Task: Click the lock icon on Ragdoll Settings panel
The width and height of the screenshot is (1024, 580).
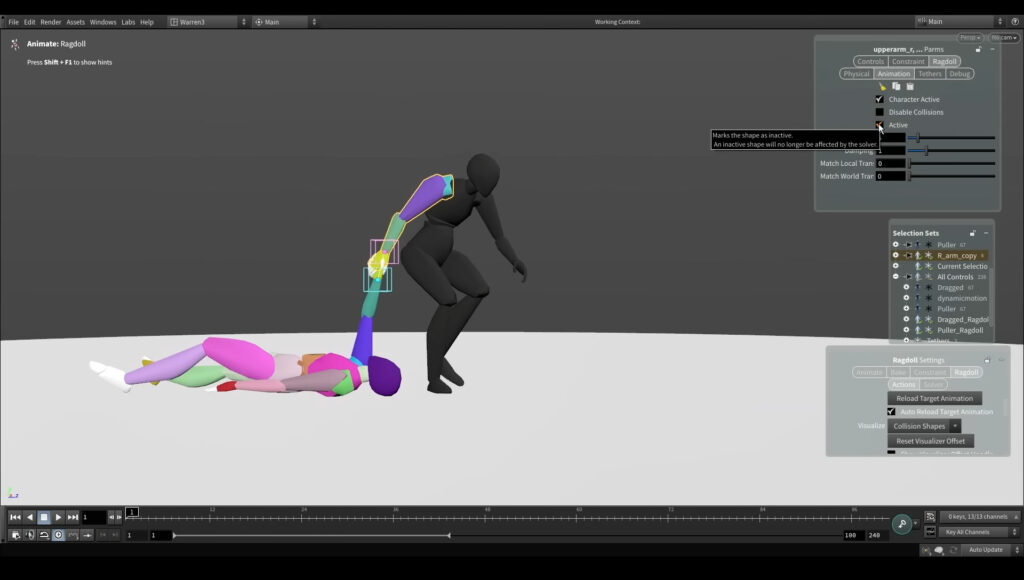Action: (987, 360)
